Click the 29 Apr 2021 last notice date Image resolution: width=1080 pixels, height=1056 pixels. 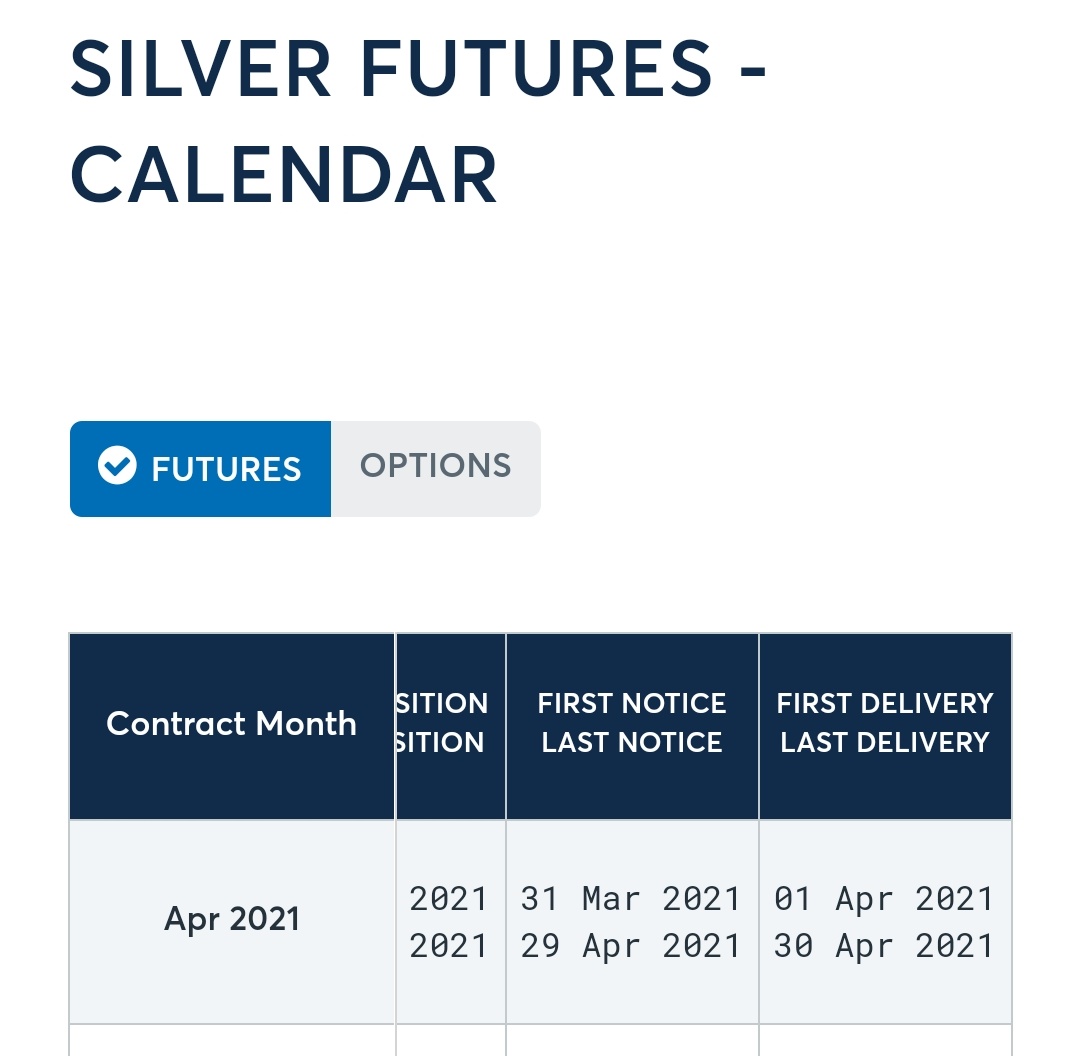click(x=630, y=945)
